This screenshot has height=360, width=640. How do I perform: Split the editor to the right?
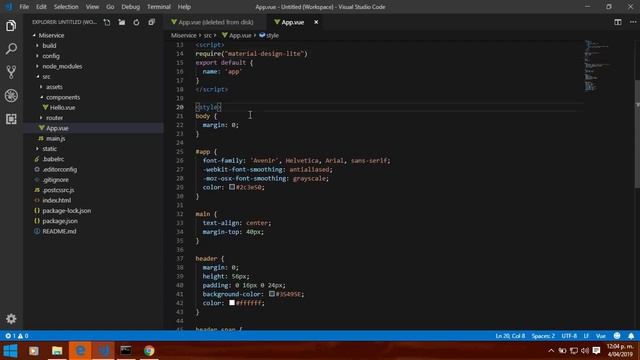618,22
